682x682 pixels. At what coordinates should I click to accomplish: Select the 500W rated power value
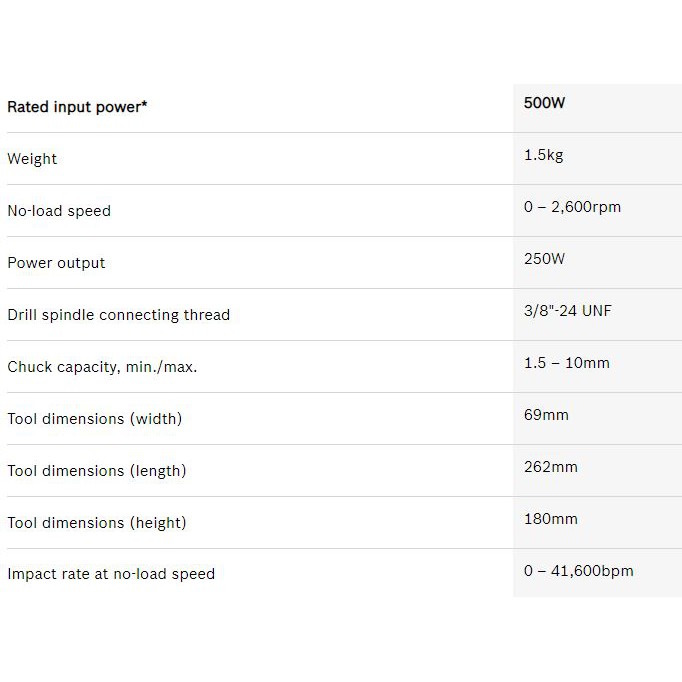(x=544, y=103)
